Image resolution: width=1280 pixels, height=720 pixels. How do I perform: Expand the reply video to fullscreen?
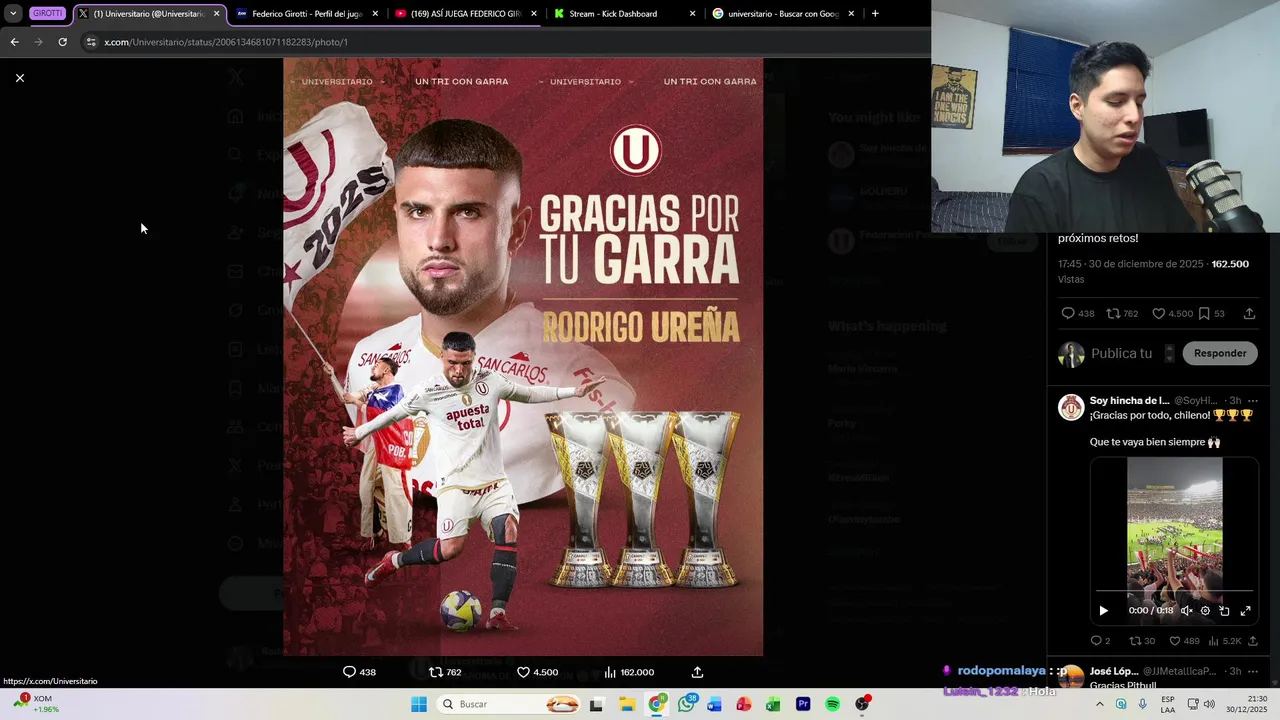[x=1245, y=610]
